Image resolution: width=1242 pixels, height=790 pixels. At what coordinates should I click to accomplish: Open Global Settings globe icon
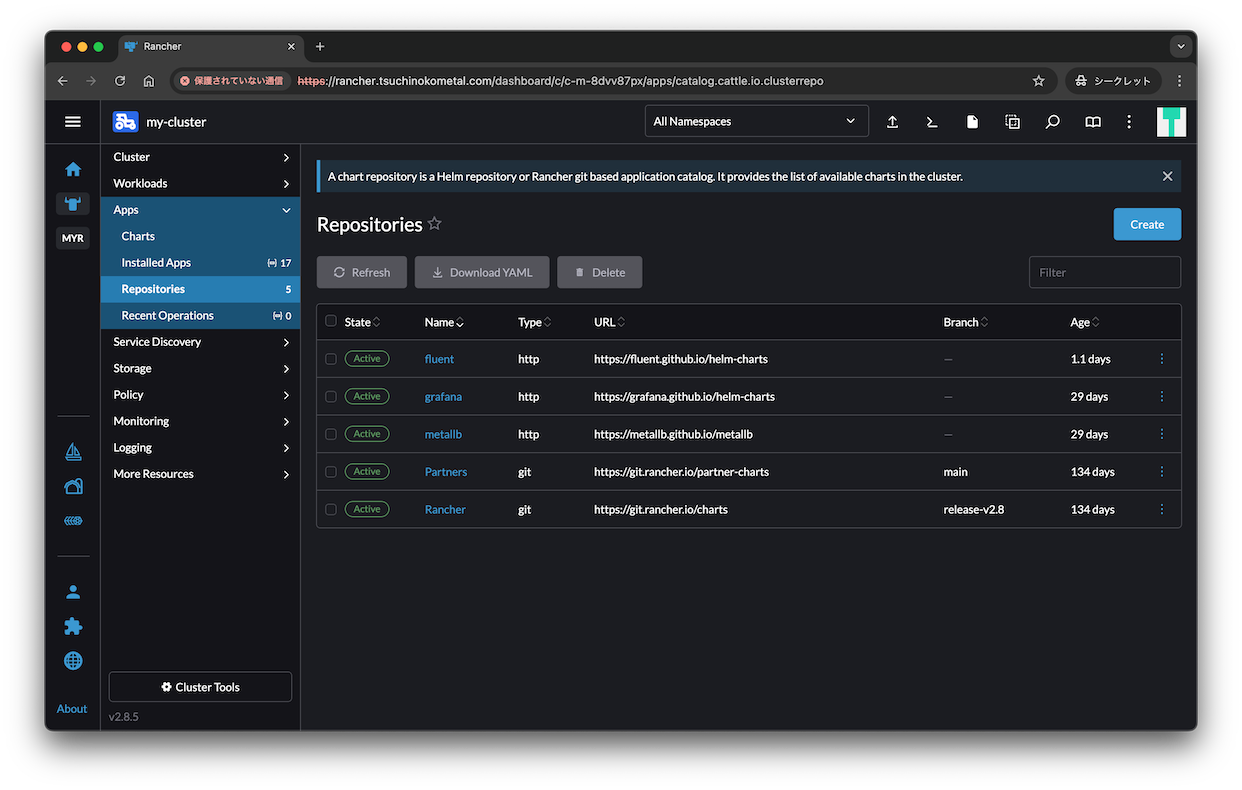click(73, 661)
